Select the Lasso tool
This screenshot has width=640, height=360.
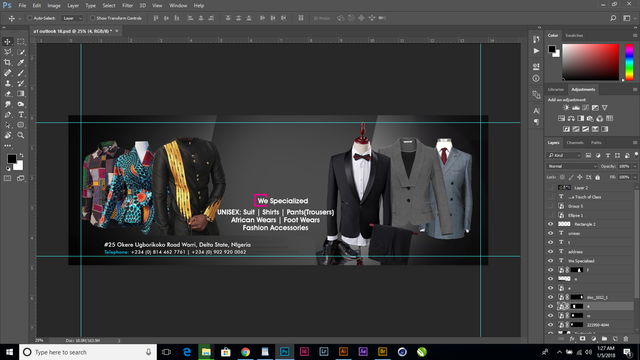point(7,52)
